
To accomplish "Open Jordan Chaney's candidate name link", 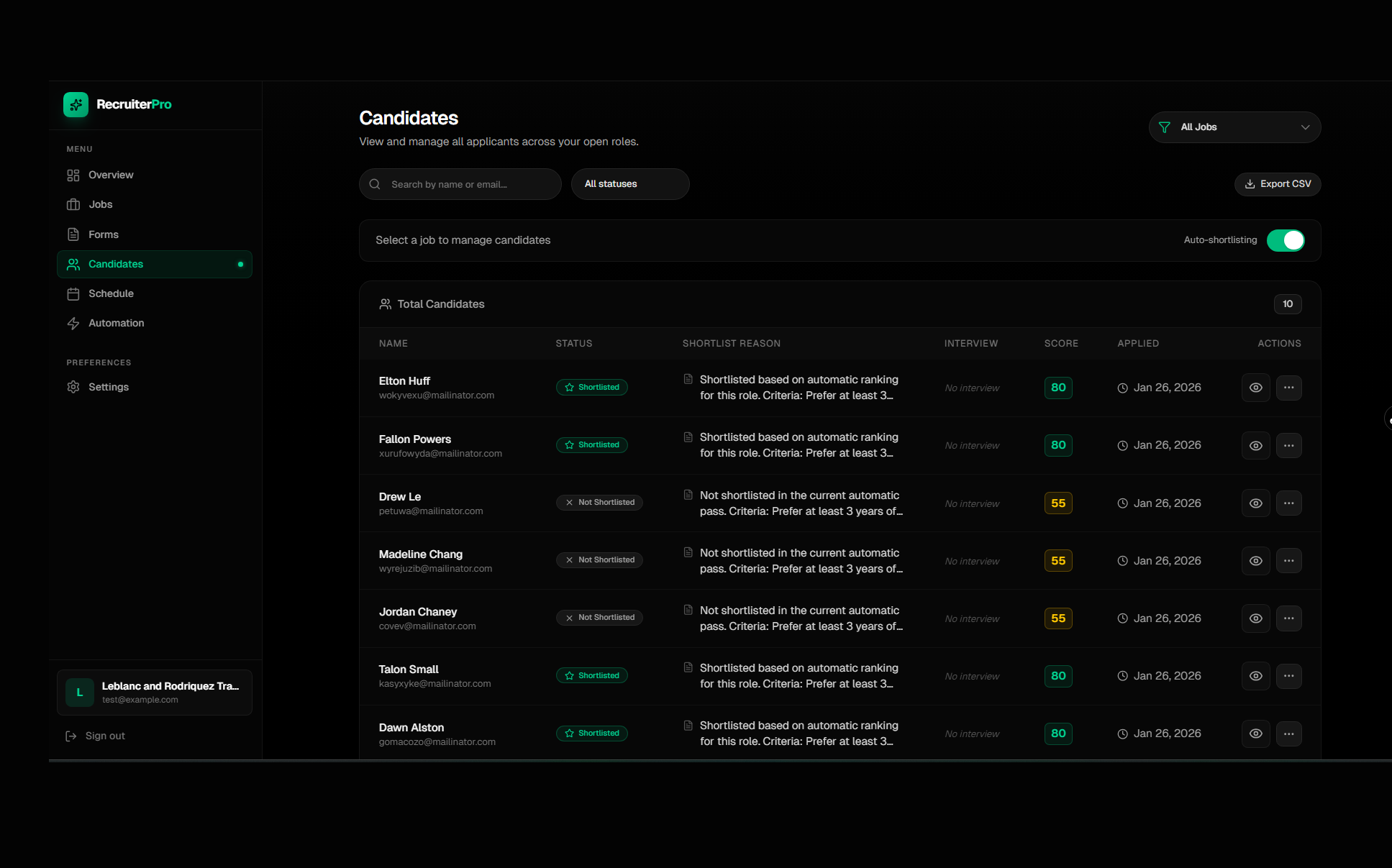I will (417, 612).
